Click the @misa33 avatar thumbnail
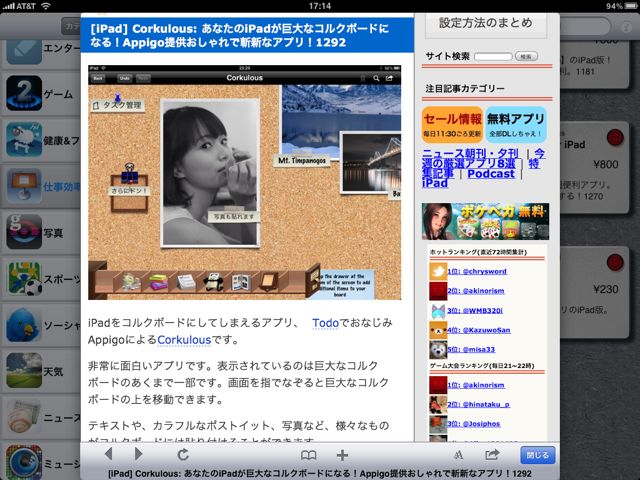This screenshot has width=640, height=480. 438,349
